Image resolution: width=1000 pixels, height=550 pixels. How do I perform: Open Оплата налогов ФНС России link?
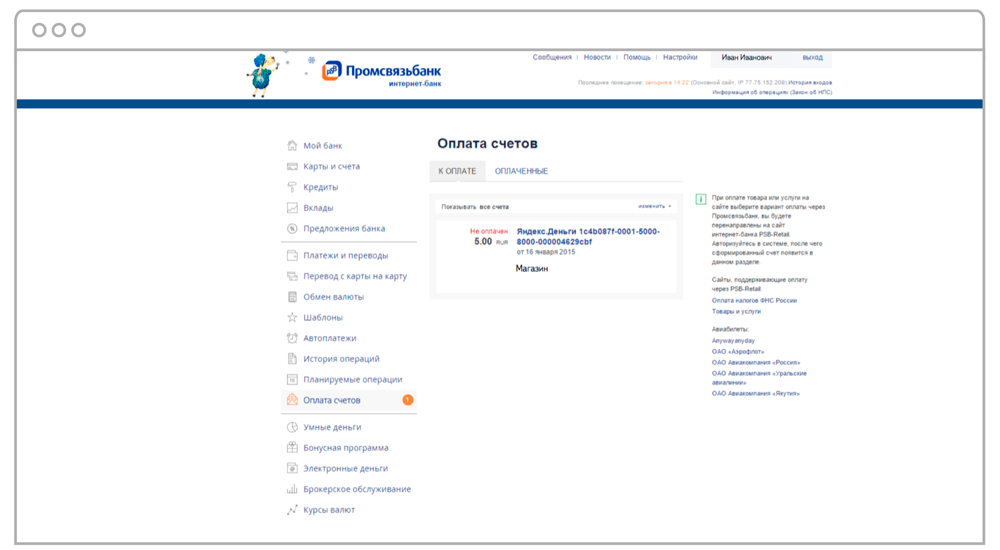(x=754, y=301)
